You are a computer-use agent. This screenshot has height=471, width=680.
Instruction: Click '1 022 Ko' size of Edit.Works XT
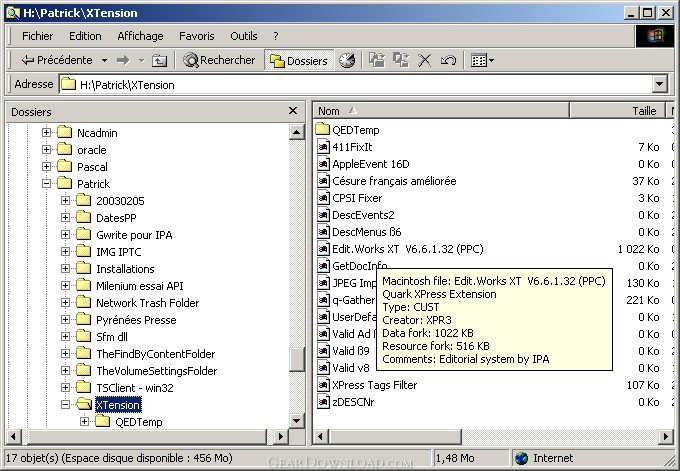[x=638, y=249]
